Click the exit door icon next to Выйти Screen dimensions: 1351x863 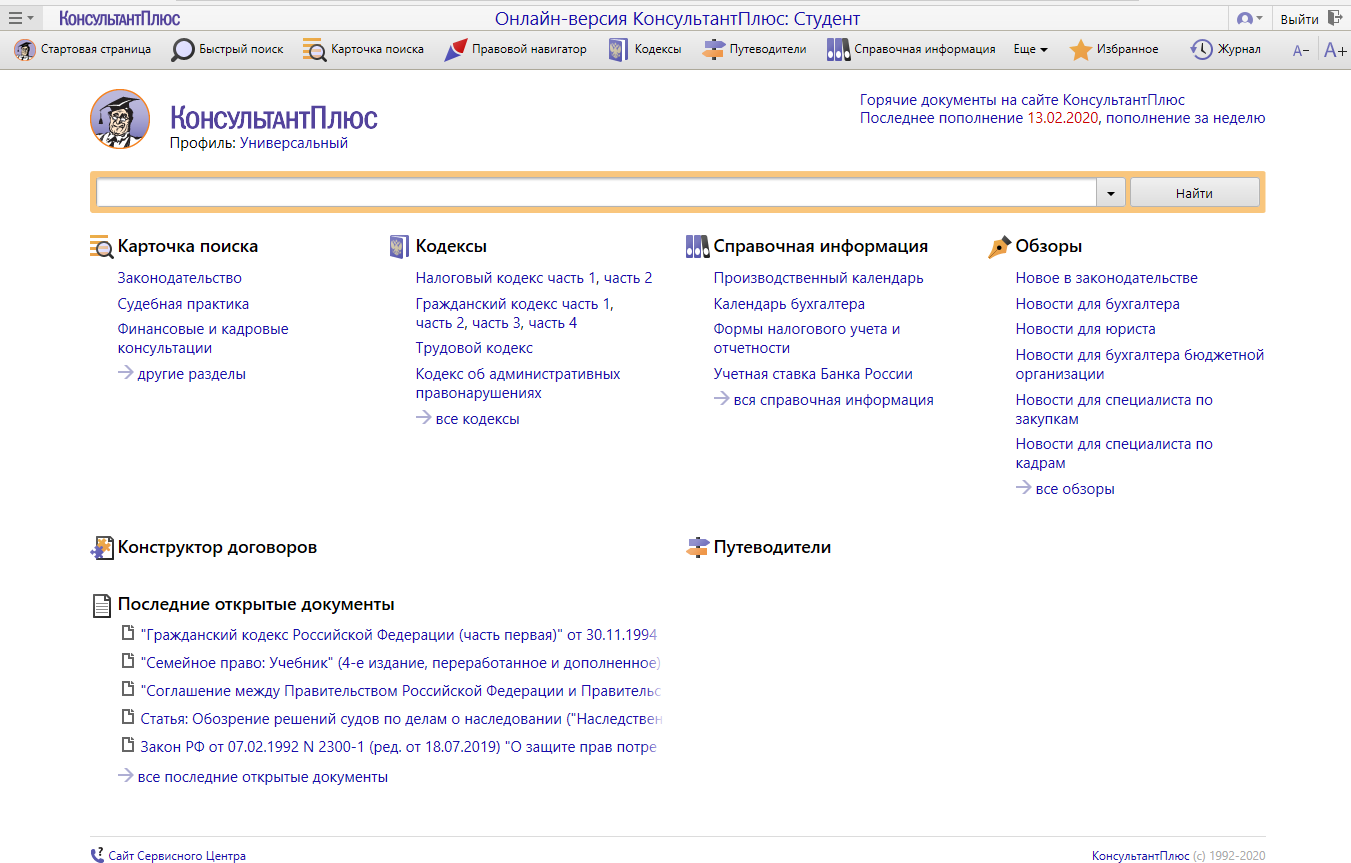coord(1334,18)
